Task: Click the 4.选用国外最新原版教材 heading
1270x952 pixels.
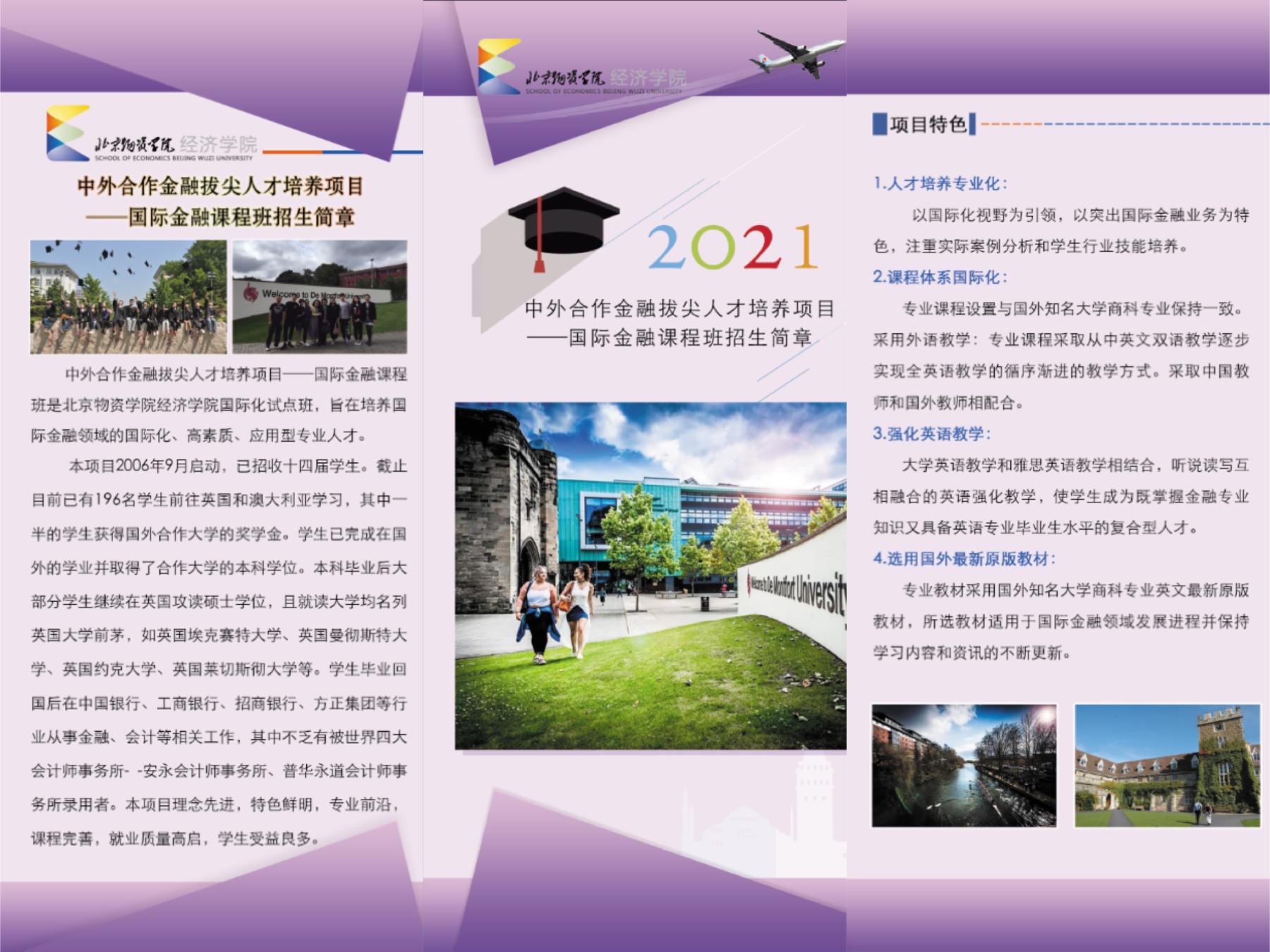Action: point(964,559)
